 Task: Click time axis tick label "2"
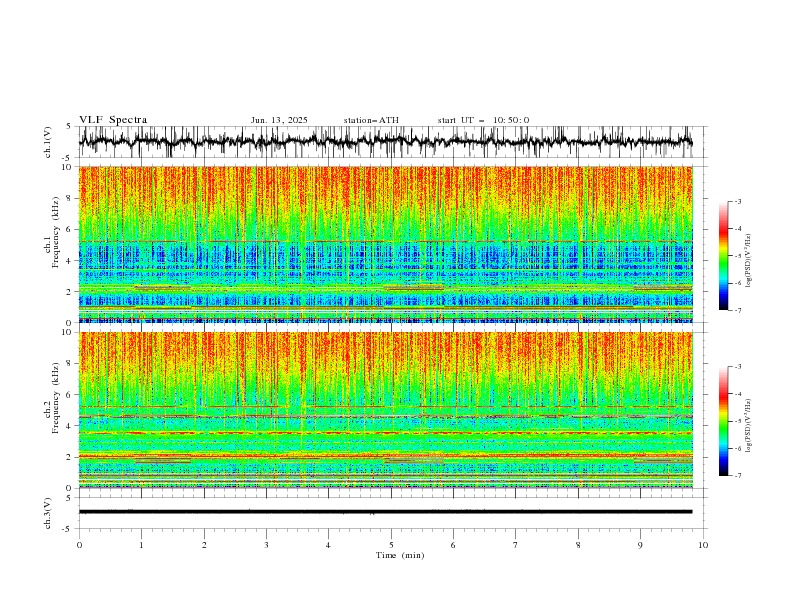[204, 545]
